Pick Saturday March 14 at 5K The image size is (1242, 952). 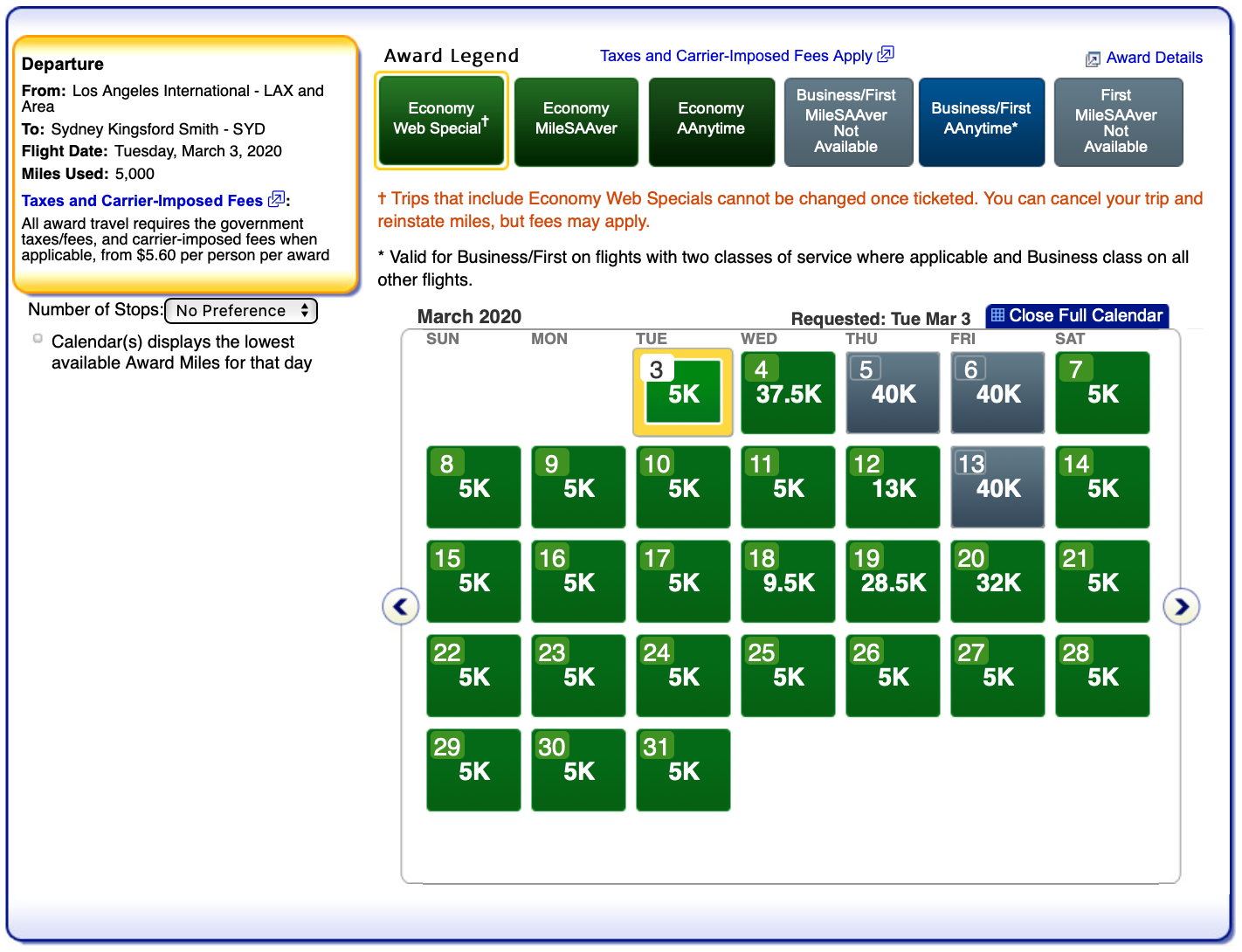tap(1102, 487)
